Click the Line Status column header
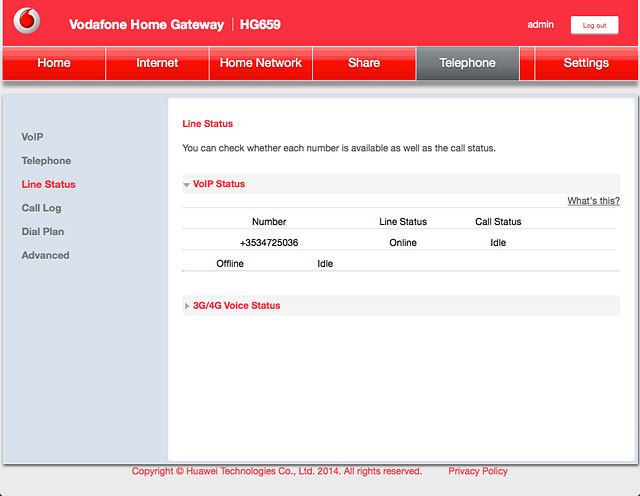The height and width of the screenshot is (496, 640). [403, 222]
